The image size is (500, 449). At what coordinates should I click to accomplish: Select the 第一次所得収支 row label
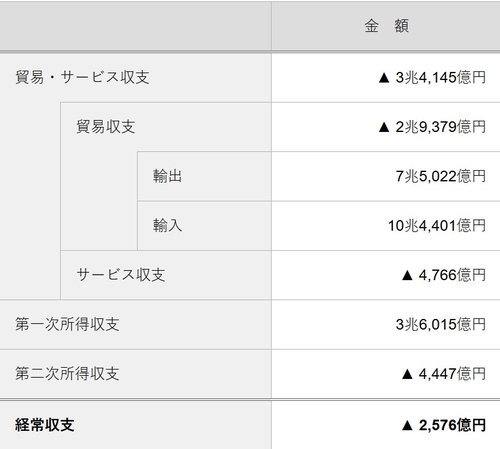pos(67,324)
